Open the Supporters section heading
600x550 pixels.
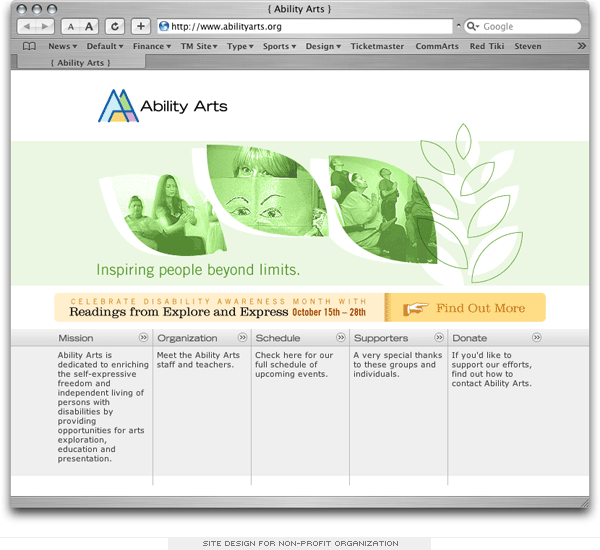[381, 338]
